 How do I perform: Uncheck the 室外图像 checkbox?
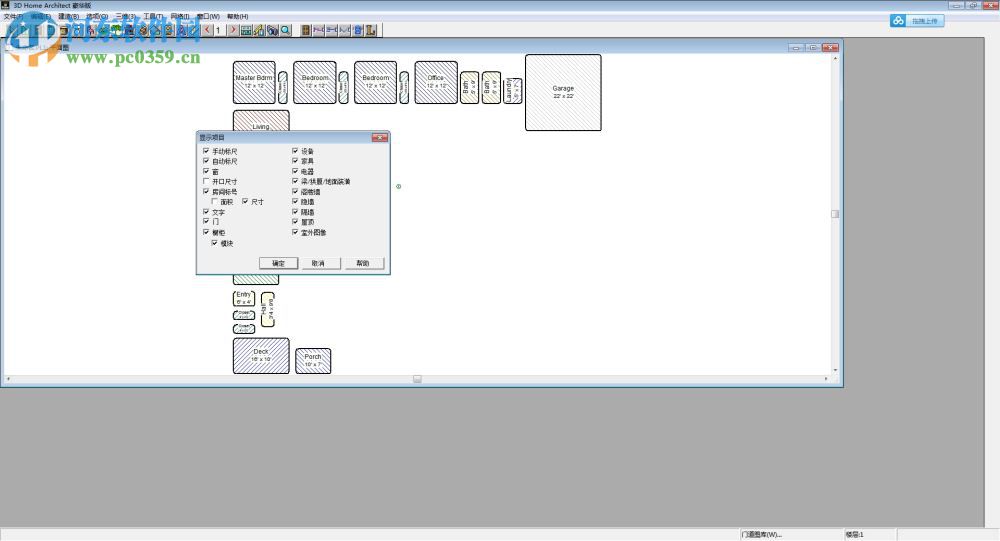295,232
